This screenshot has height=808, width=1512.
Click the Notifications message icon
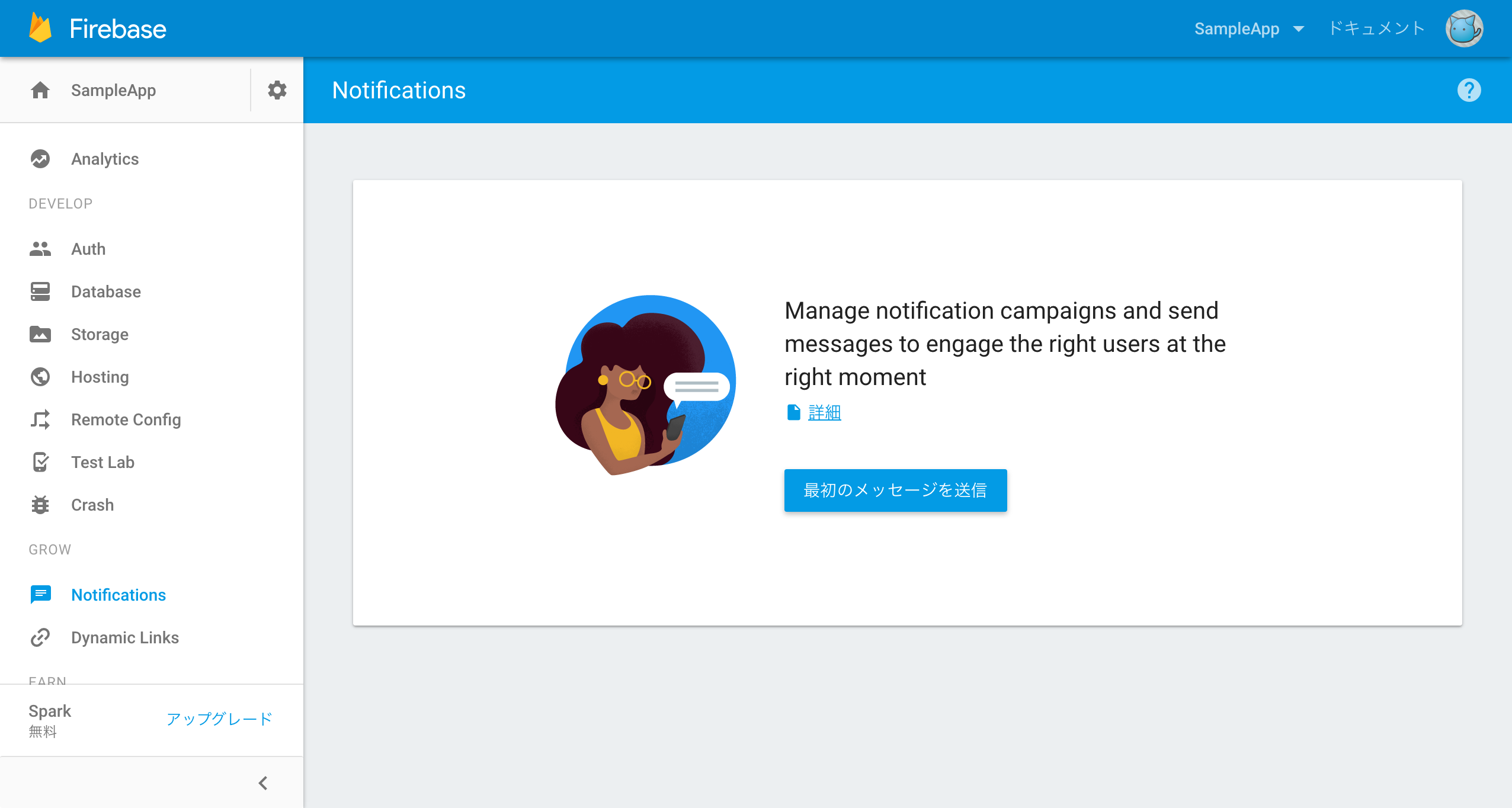tap(40, 595)
